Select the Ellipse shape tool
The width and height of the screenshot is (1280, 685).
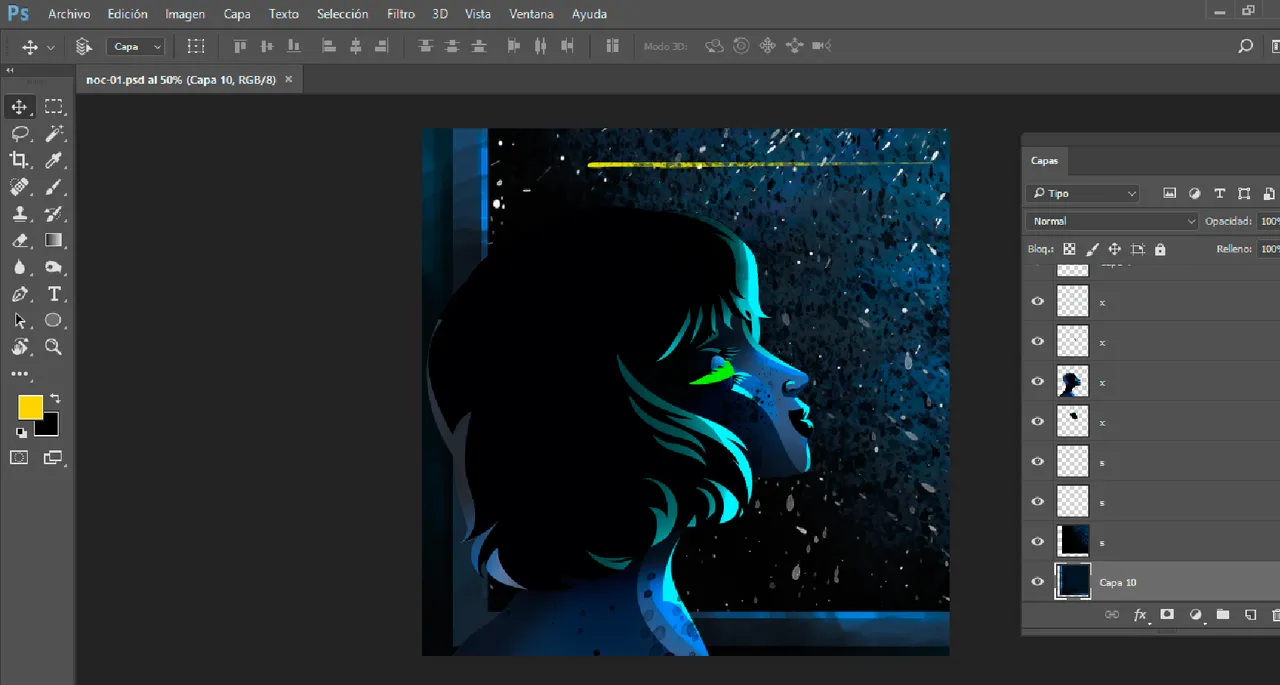point(54,320)
